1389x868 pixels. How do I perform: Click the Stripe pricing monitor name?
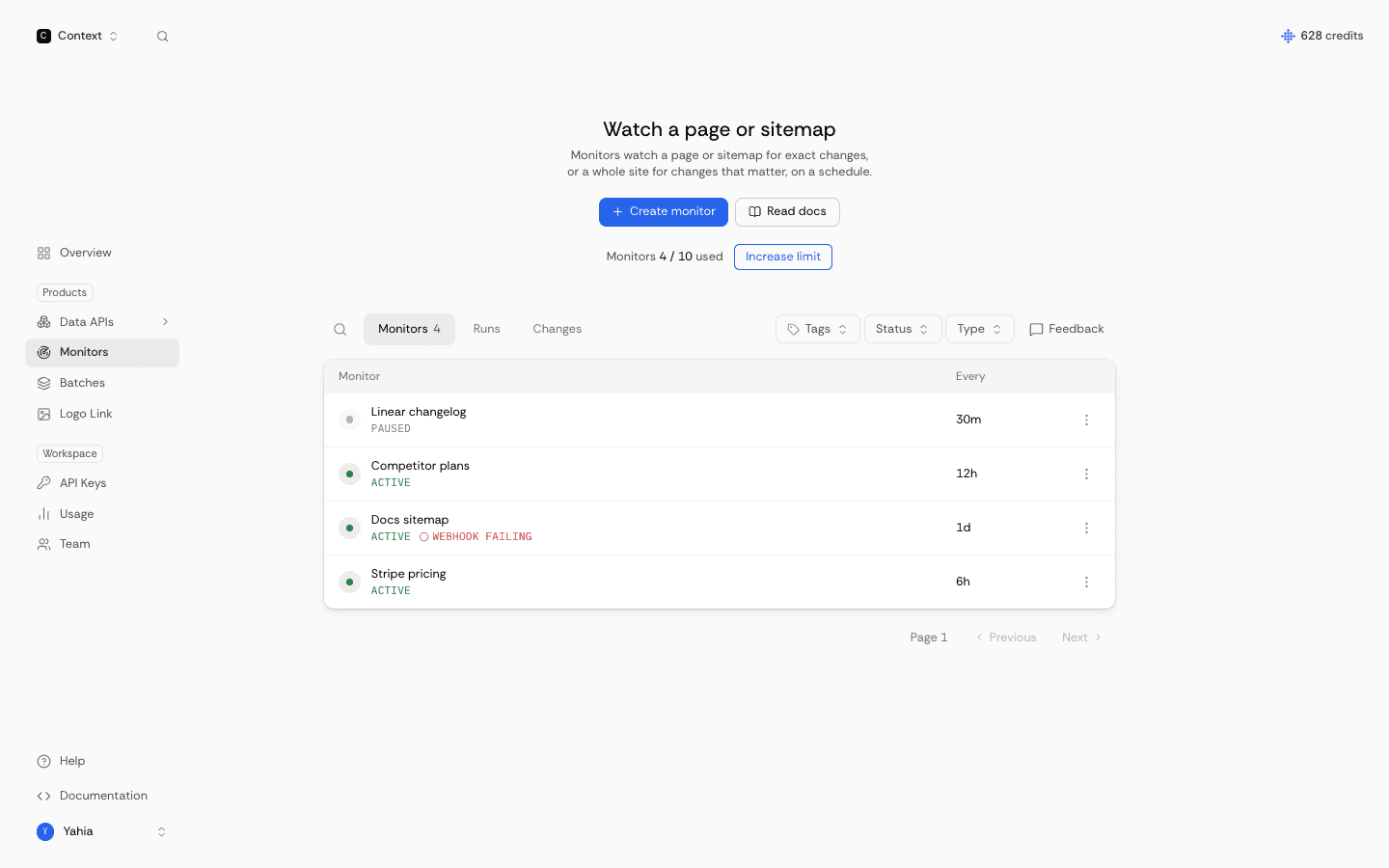tap(408, 574)
